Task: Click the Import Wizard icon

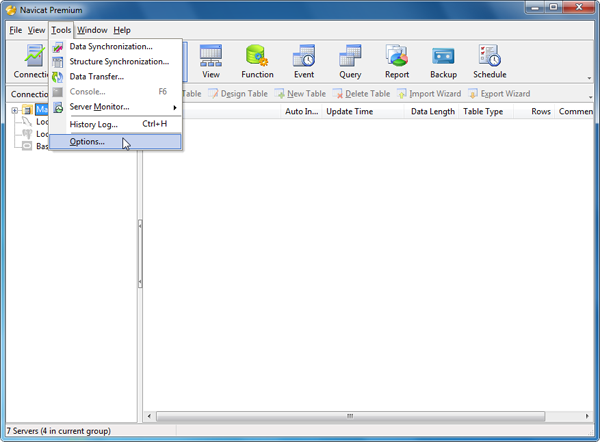Action: click(x=401, y=93)
